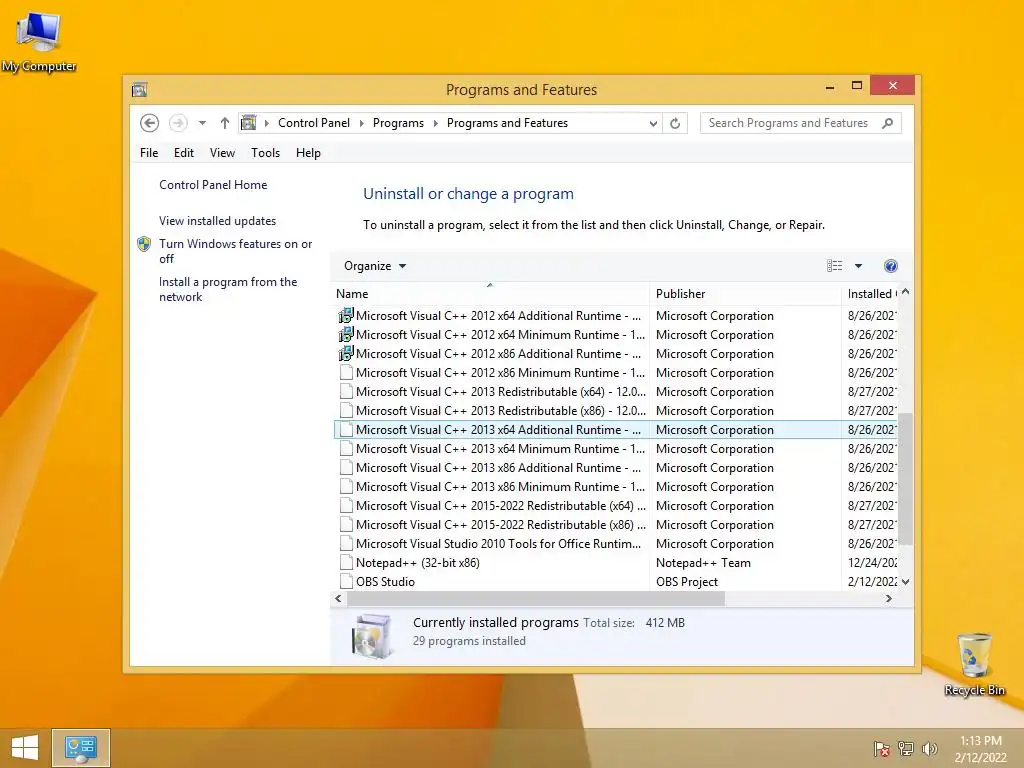Open the help question mark icon
The width and height of the screenshot is (1024, 768).
coord(891,266)
